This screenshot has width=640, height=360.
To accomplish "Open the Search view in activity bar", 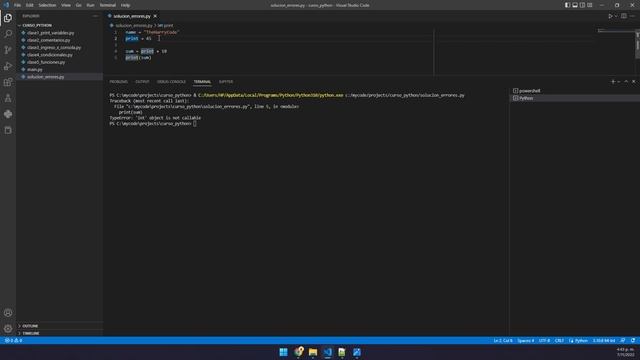I will coord(8,33).
